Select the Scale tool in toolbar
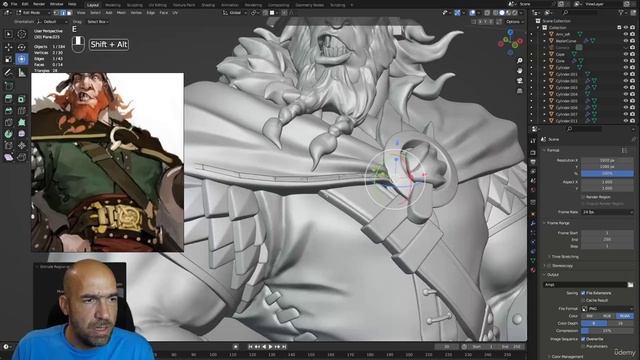The image size is (640, 360). (9, 59)
